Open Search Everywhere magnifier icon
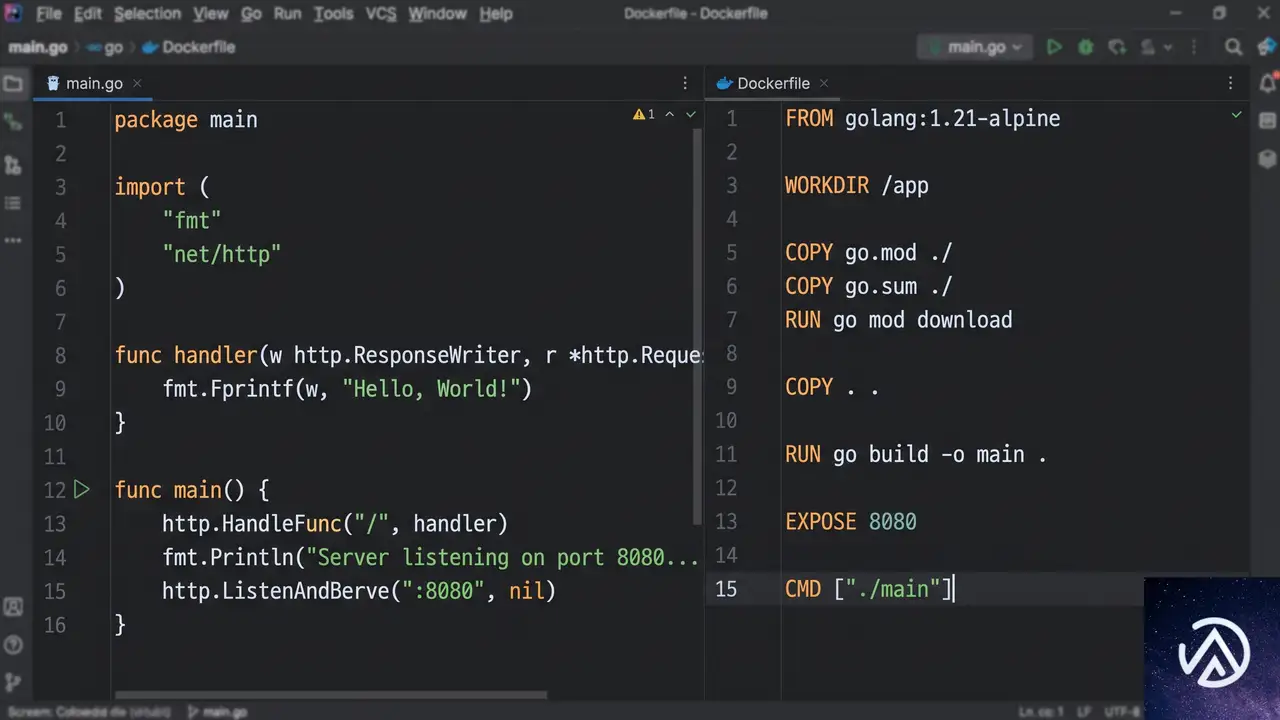Viewport: 1280px width, 720px height. 1234,47
